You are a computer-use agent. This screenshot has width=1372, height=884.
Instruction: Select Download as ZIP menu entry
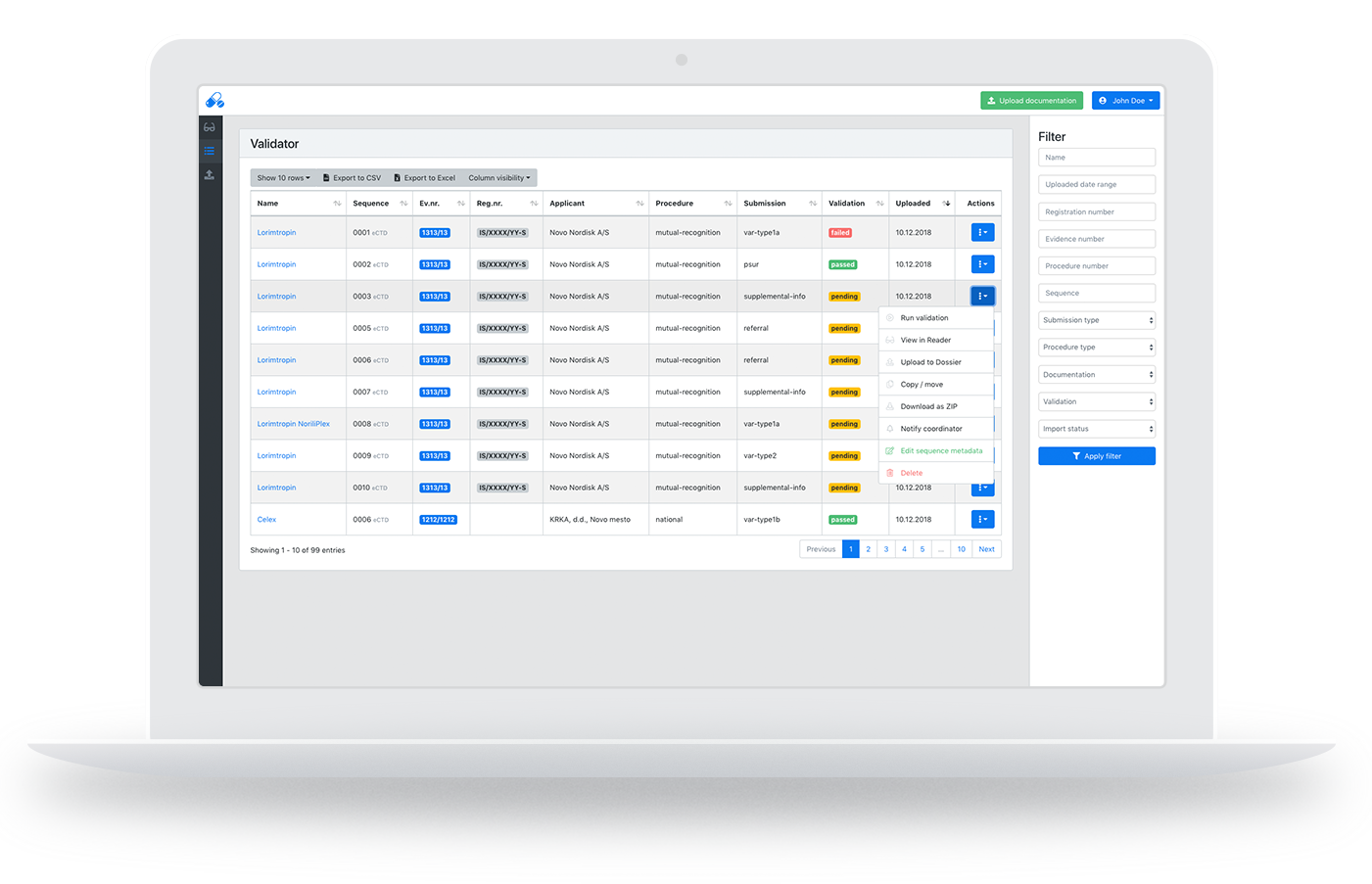[x=928, y=406]
